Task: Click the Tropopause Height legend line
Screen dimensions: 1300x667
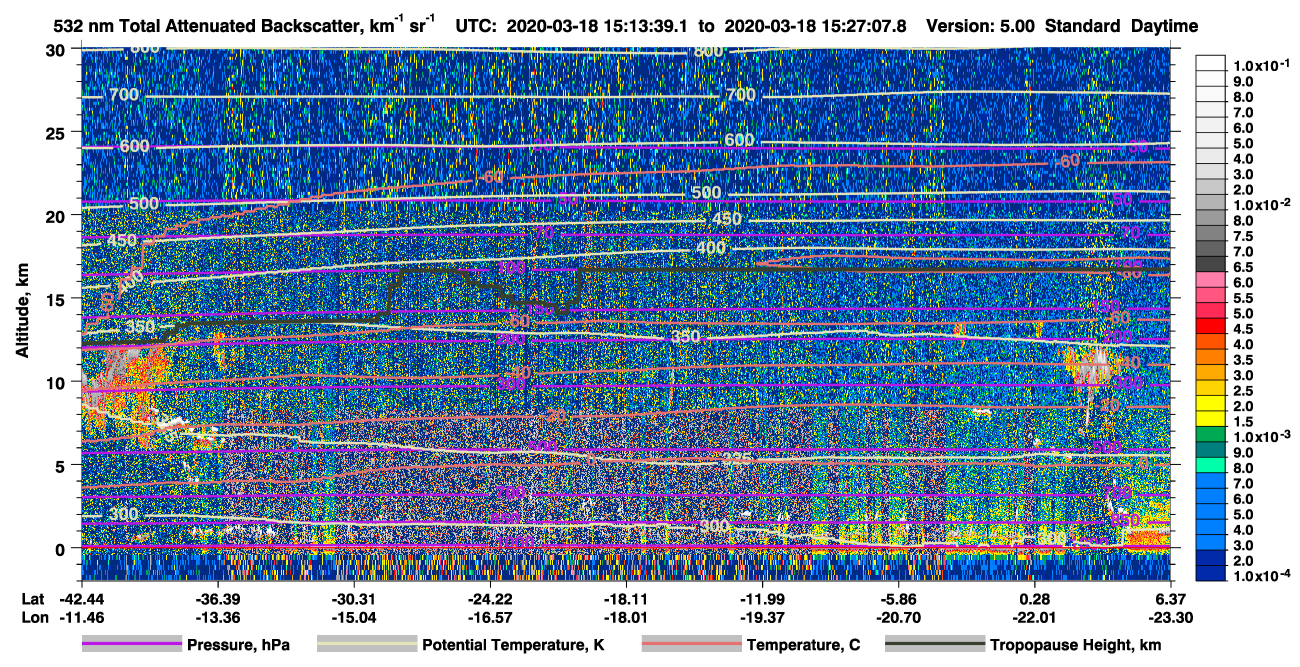Action: point(935,645)
